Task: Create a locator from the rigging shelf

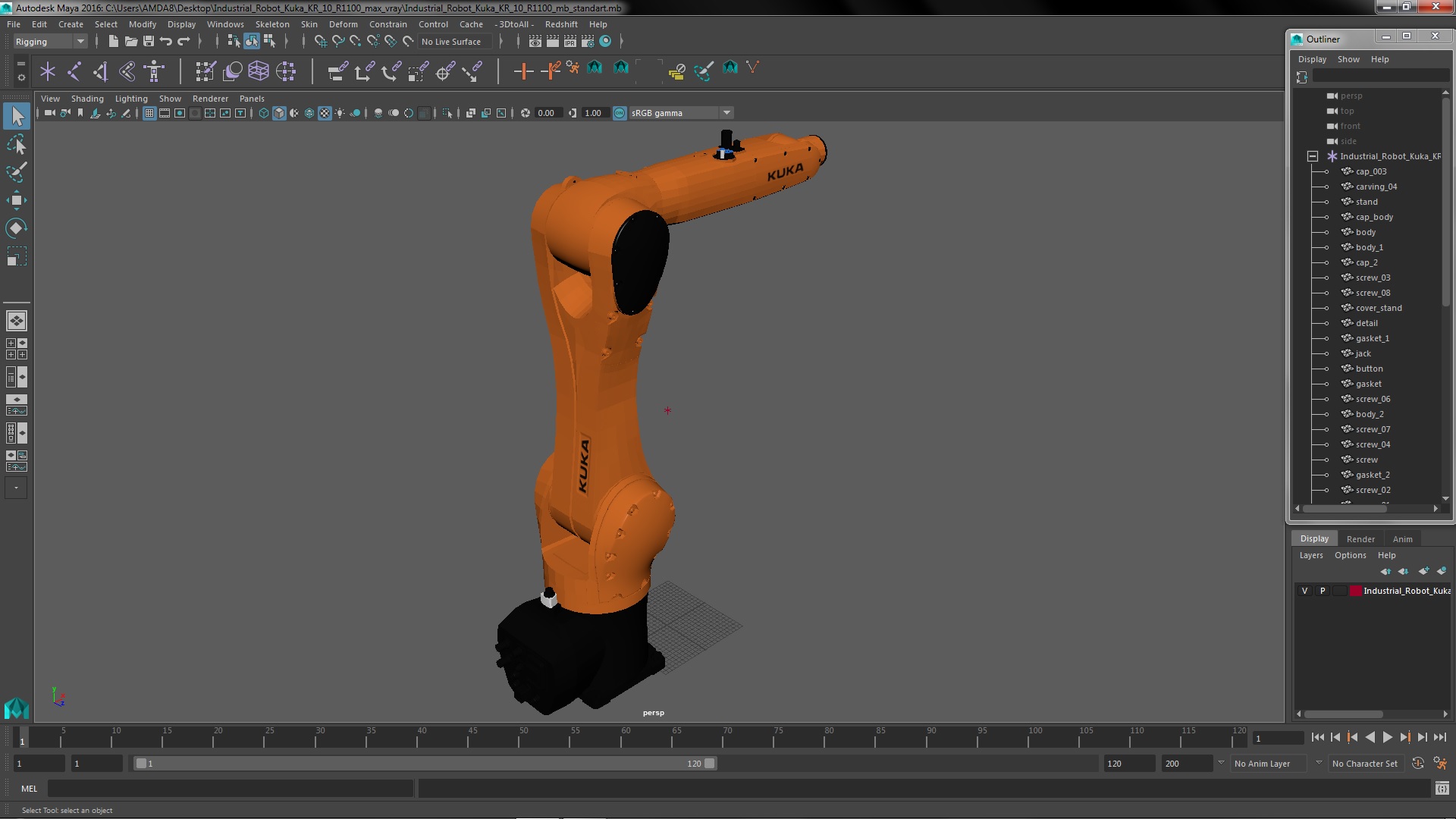Action: (x=48, y=71)
